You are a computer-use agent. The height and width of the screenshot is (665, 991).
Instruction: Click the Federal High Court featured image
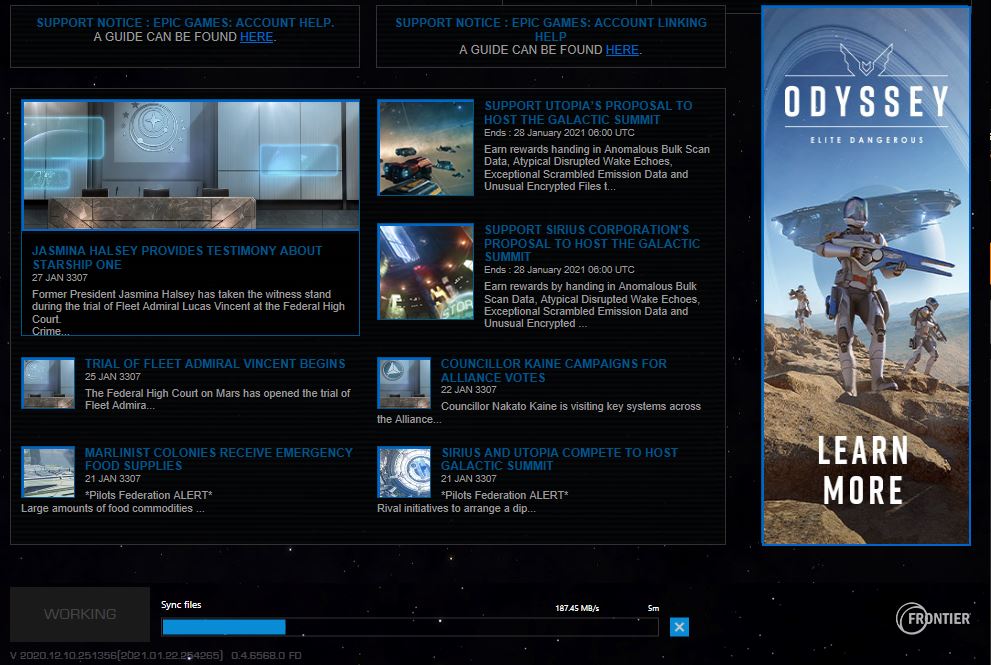191,165
